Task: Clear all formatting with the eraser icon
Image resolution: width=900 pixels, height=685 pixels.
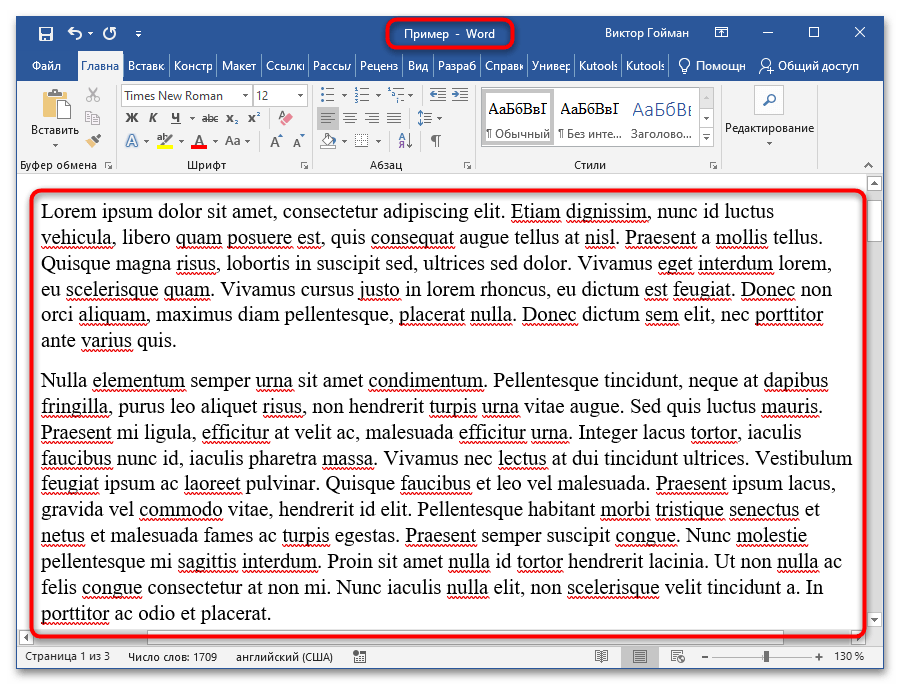Action: [x=285, y=118]
